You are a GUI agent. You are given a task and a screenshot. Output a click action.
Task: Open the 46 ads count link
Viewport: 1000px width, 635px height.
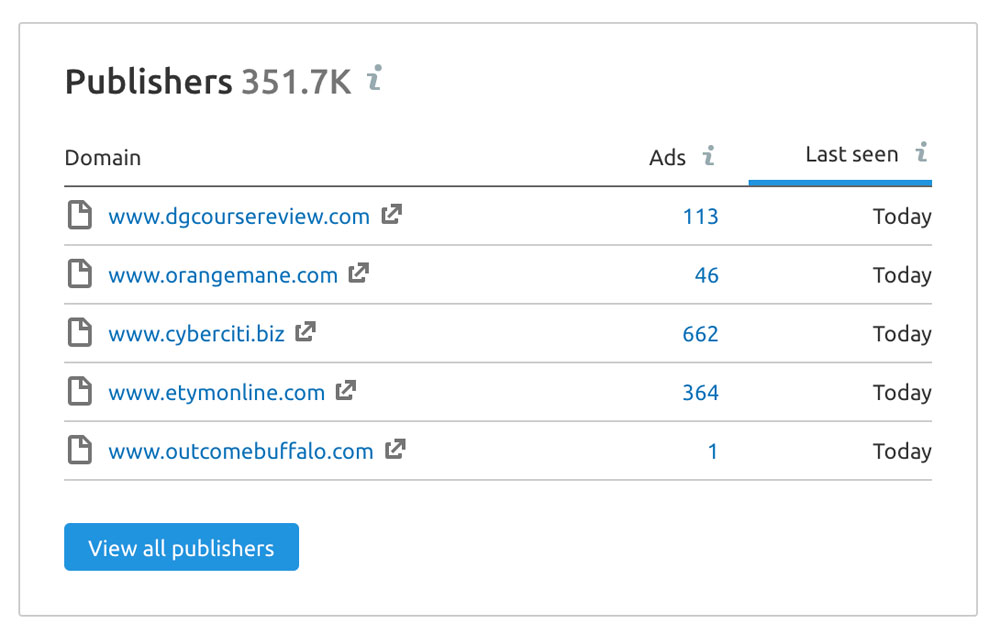pos(707,275)
